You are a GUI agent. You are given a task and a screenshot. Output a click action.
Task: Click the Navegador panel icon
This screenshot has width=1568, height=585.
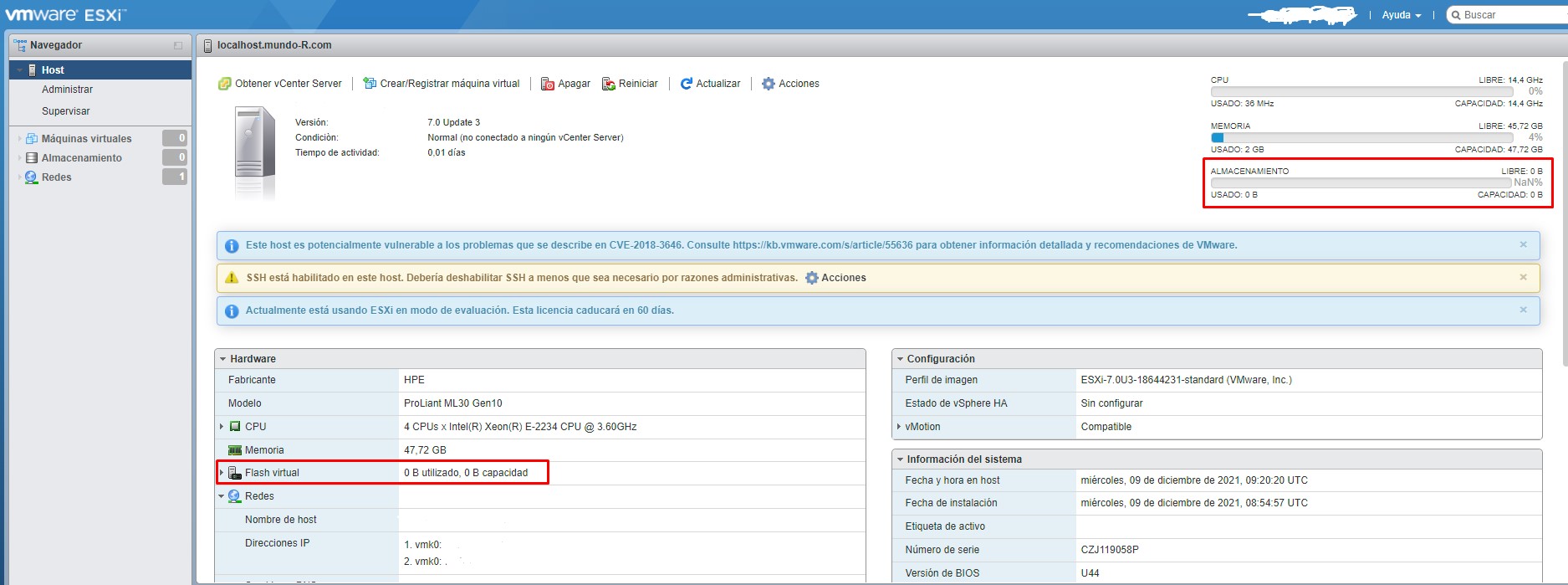pyautogui.click(x=20, y=45)
